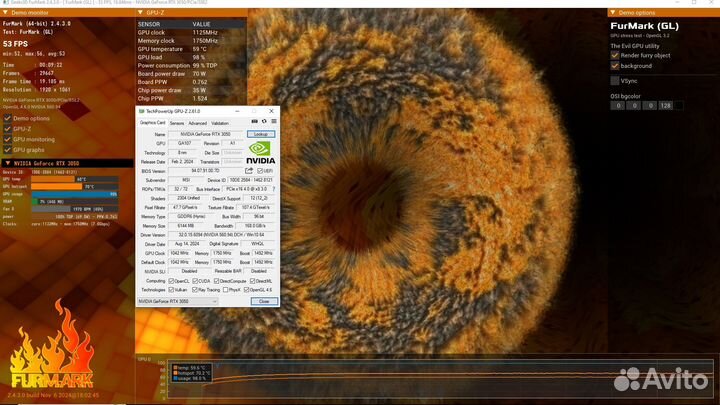The width and height of the screenshot is (720, 405).
Task: Click the OSI bgcolor color swatch
Action: (x=679, y=106)
